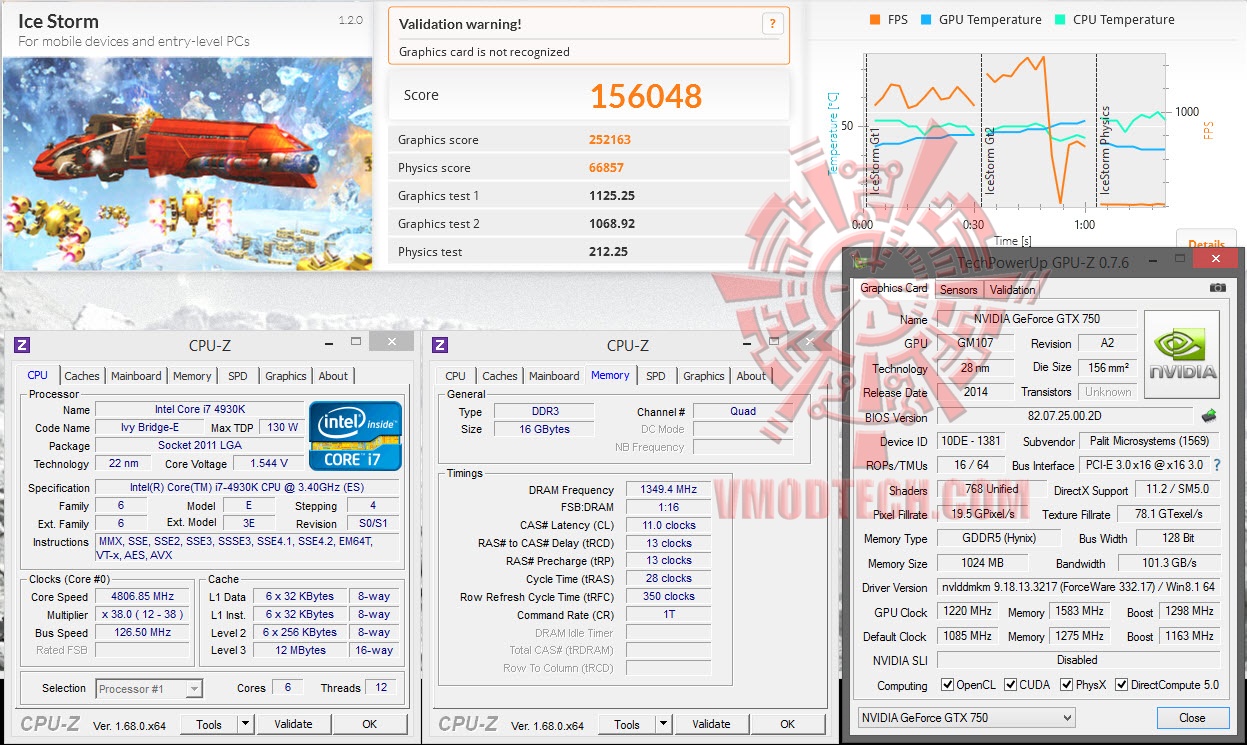This screenshot has width=1247, height=745.
Task: Click the GPU-Z title bar app icon
Action: (859, 262)
